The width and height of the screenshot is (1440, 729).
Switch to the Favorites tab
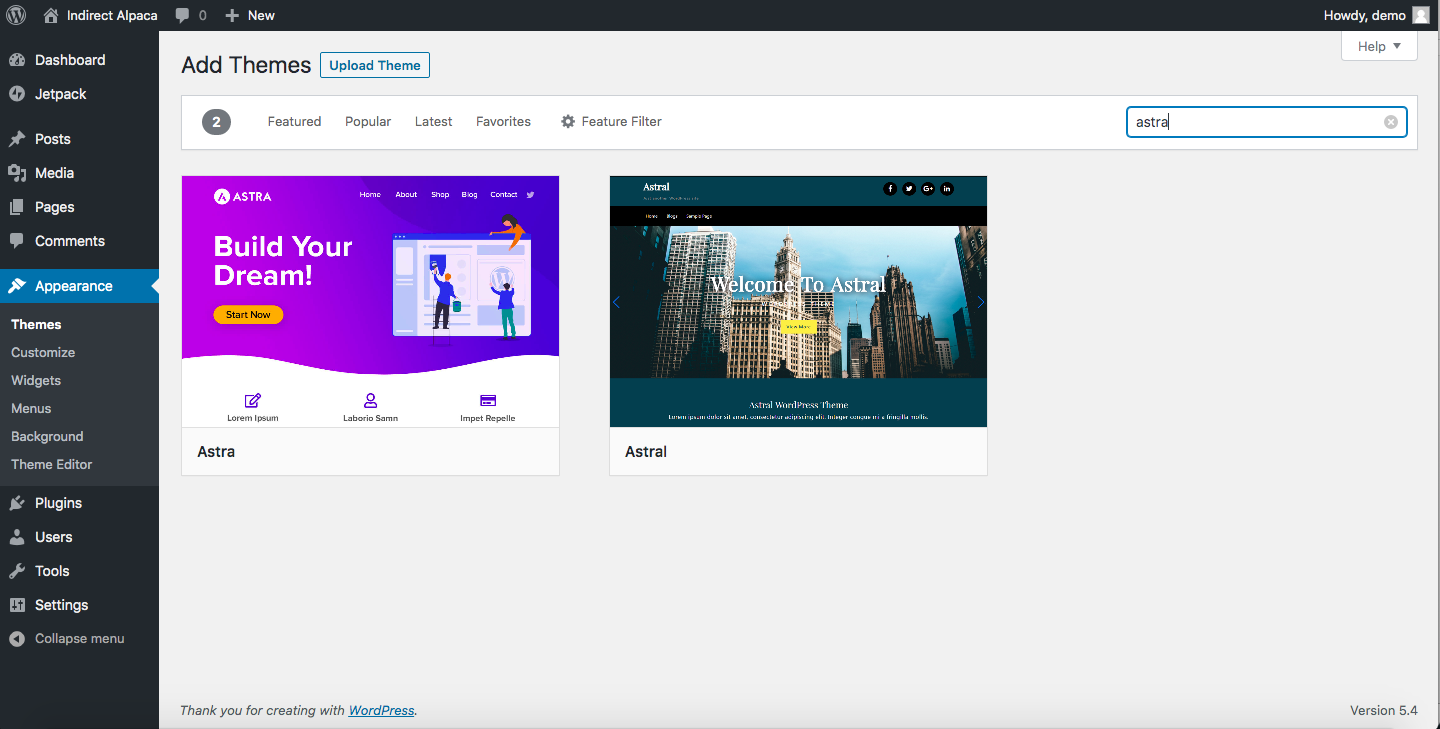click(x=503, y=121)
